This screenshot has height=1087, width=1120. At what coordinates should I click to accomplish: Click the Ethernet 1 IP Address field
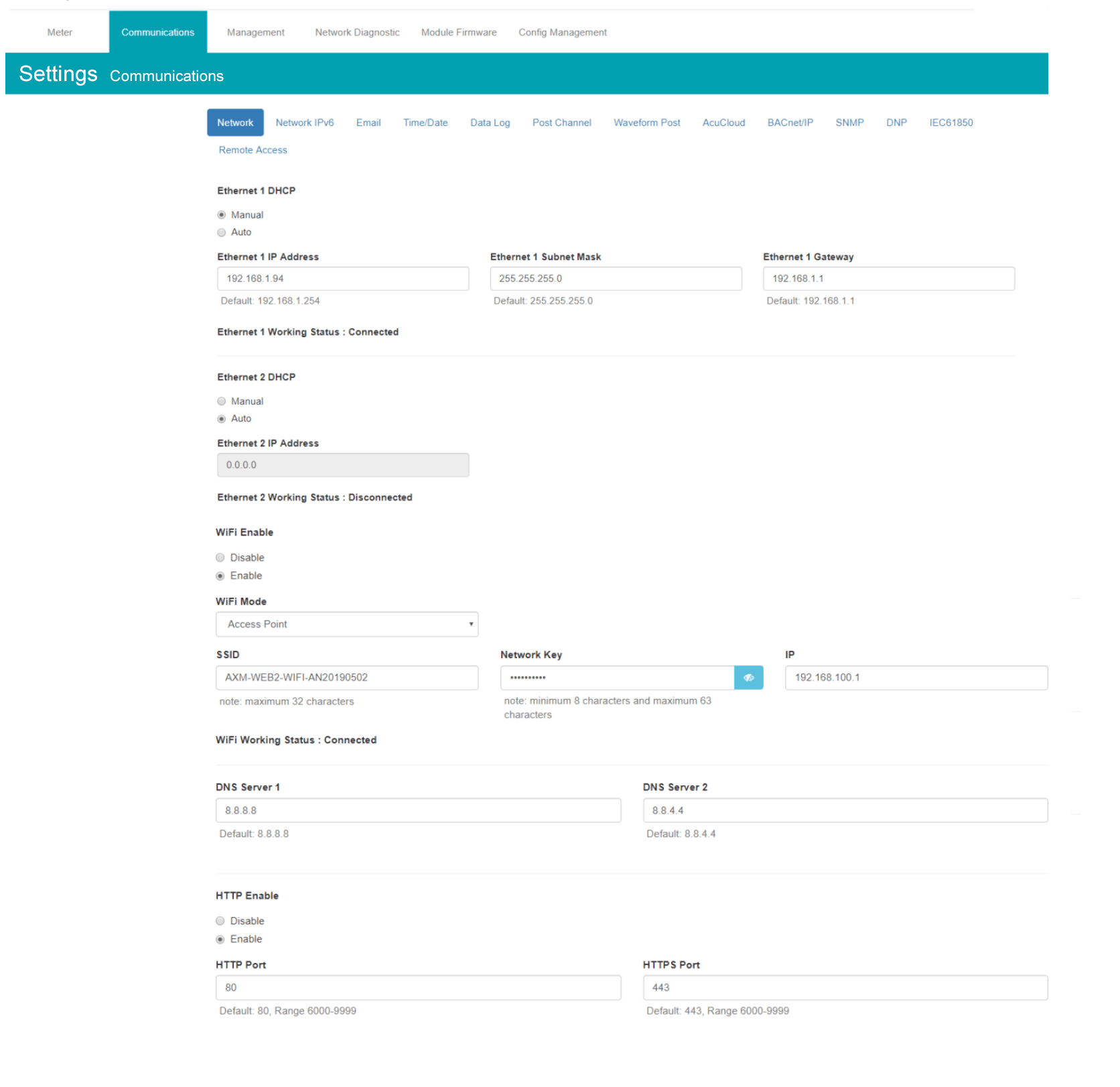343,279
